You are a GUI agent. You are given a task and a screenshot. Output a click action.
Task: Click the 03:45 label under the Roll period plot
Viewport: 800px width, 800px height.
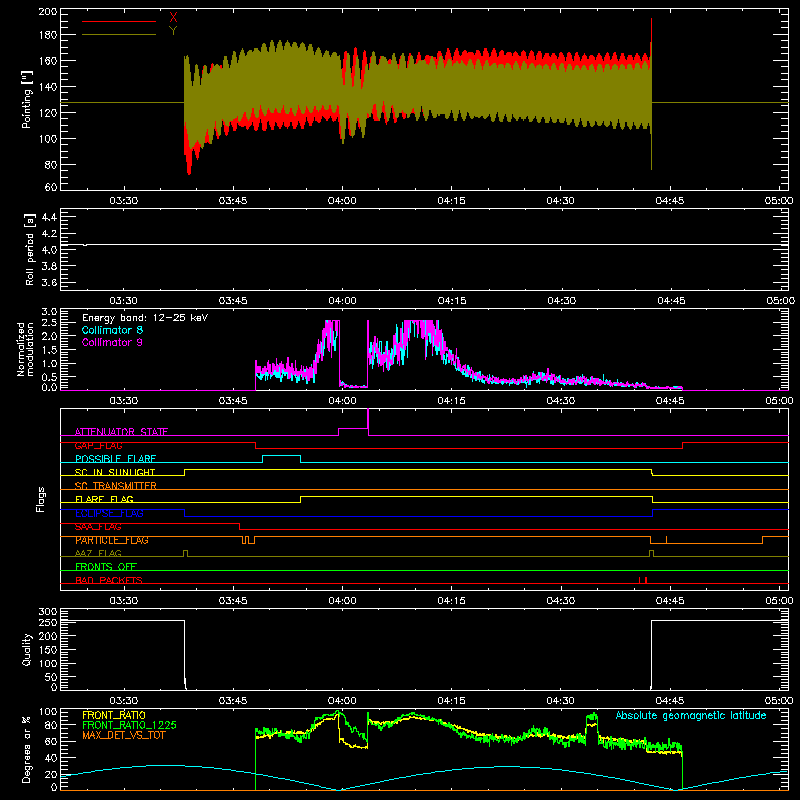click(233, 301)
